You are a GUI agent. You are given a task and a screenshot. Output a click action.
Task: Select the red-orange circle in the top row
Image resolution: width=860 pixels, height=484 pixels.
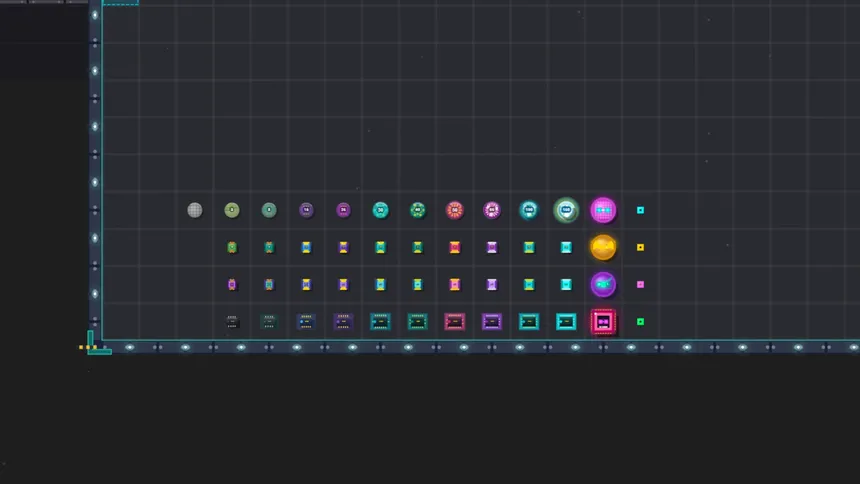coord(455,210)
